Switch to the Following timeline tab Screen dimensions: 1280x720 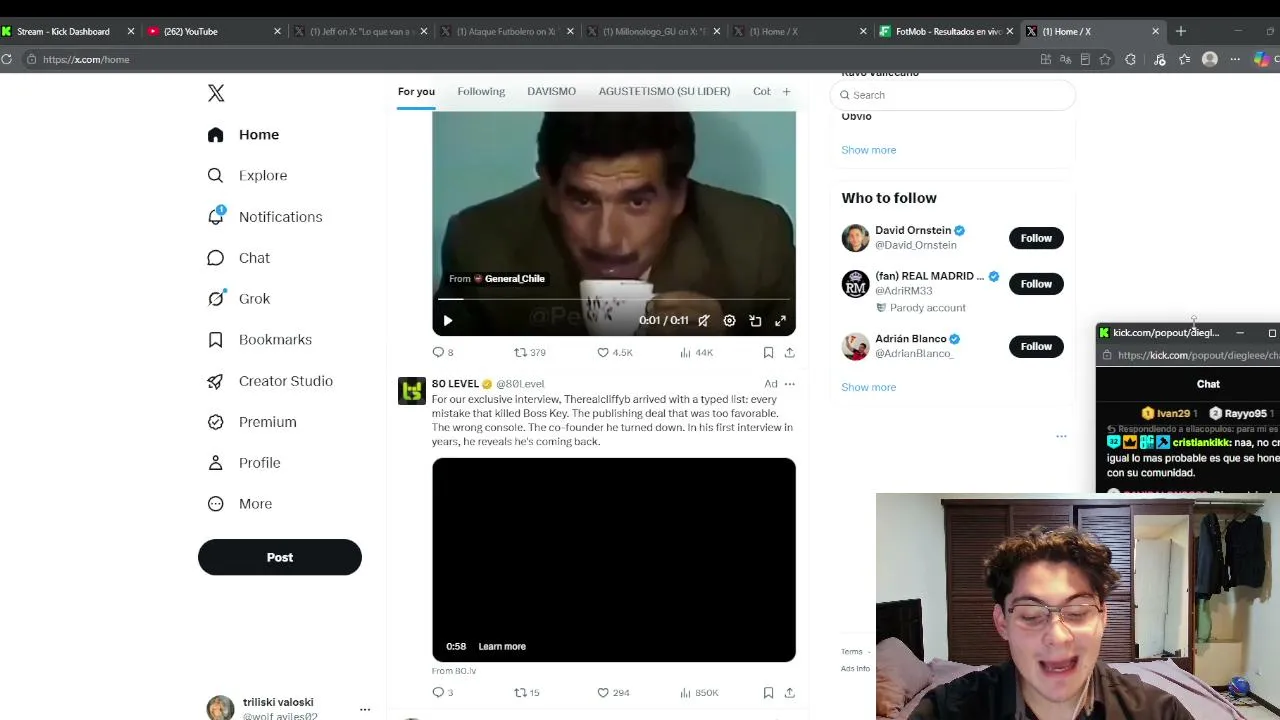coord(481,92)
